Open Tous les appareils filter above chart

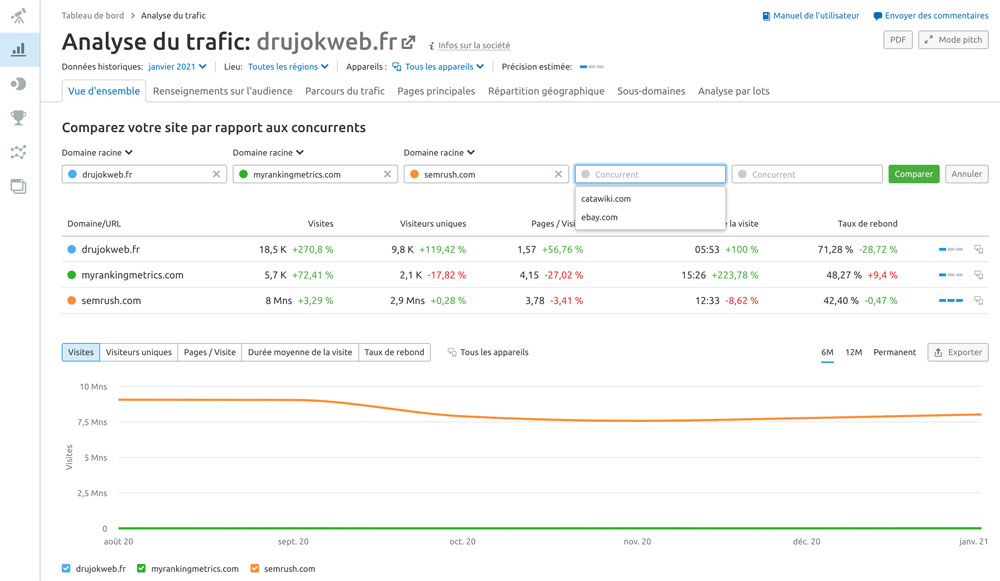[x=488, y=352]
